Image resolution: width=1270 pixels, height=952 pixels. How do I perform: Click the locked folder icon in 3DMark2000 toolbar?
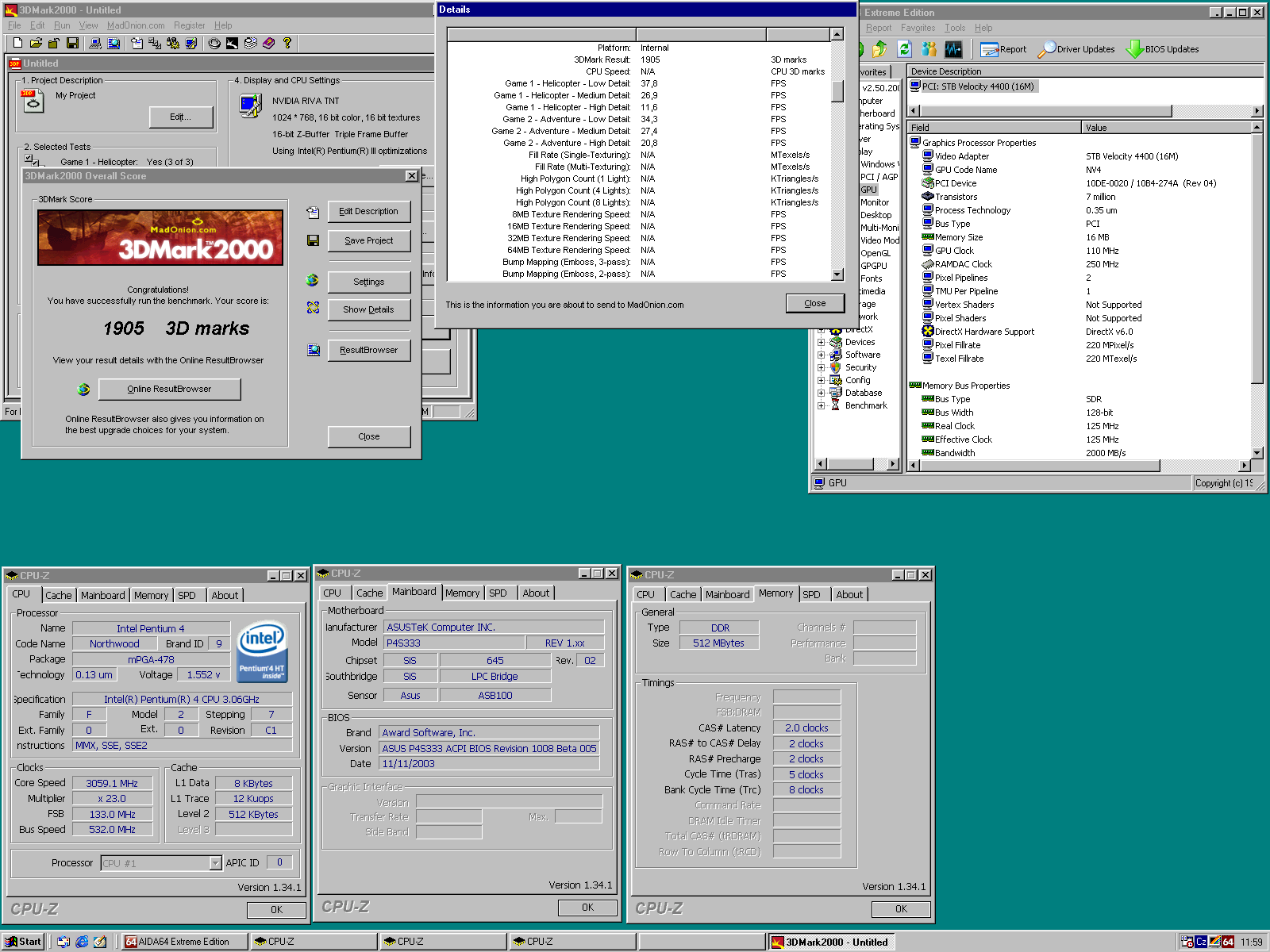(x=54, y=43)
